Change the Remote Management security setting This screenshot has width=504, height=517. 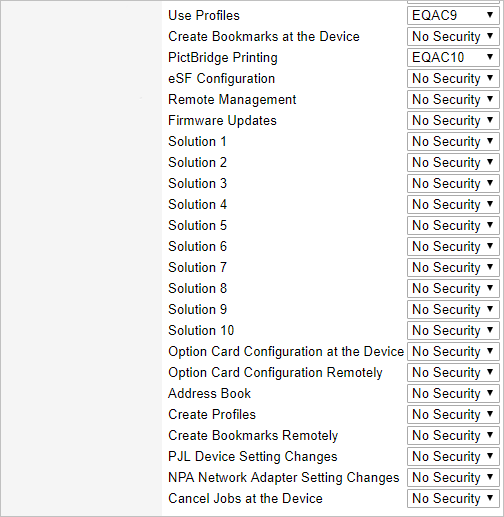453,99
